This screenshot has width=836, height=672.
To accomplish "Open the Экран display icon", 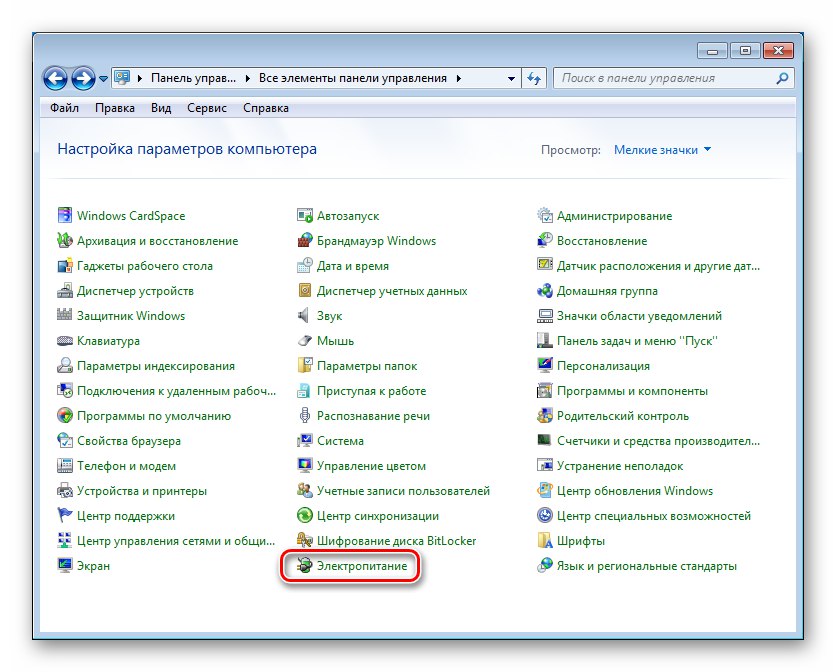I will (x=65, y=565).
